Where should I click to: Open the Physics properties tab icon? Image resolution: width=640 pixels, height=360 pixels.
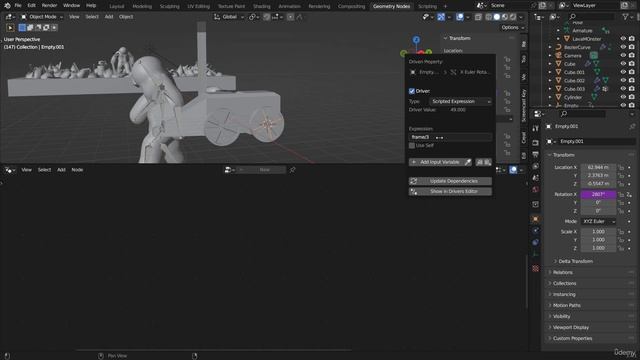pyautogui.click(x=536, y=231)
